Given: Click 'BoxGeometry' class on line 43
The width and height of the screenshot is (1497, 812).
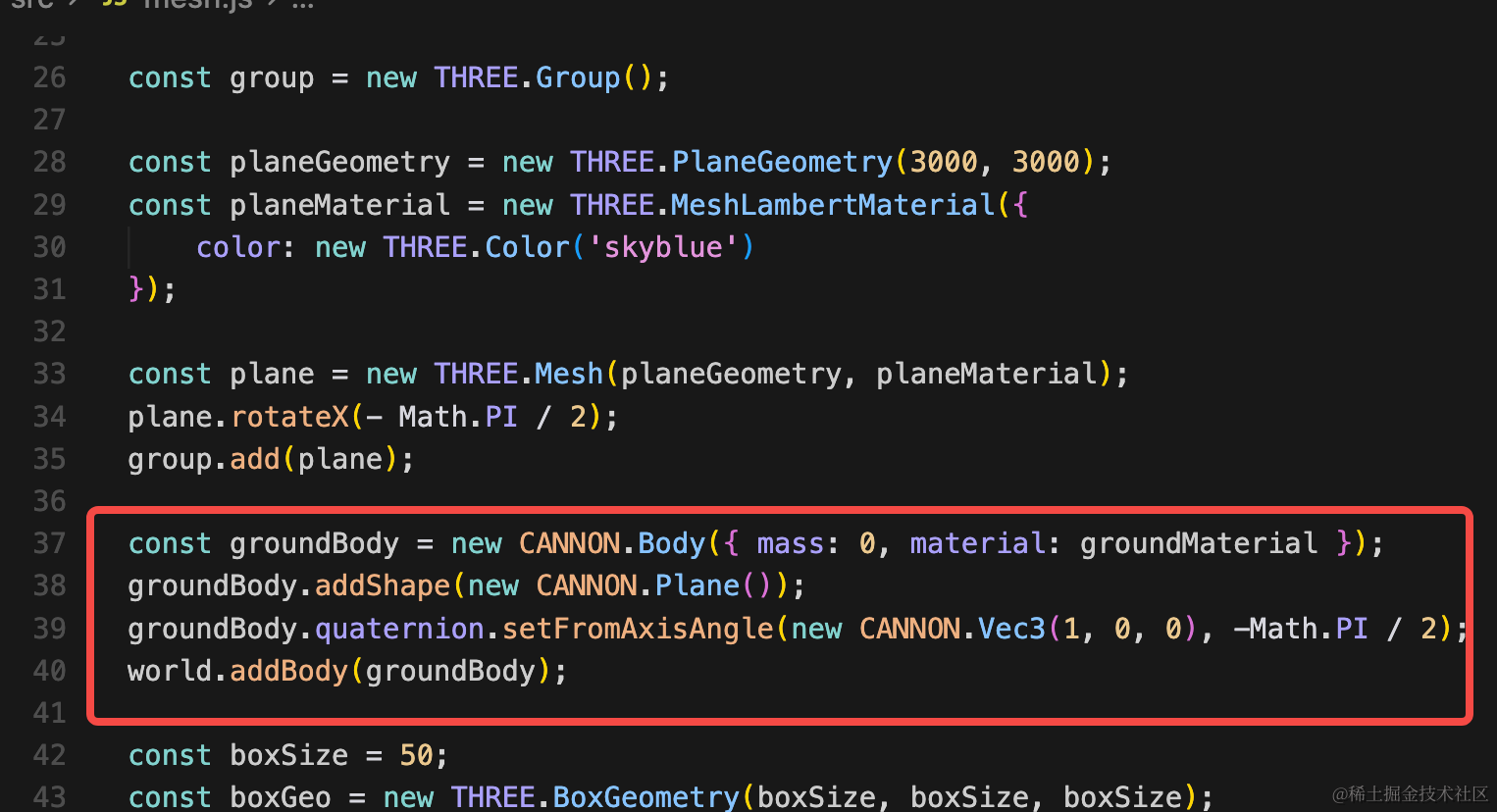Looking at the screenshot, I should [x=645, y=796].
